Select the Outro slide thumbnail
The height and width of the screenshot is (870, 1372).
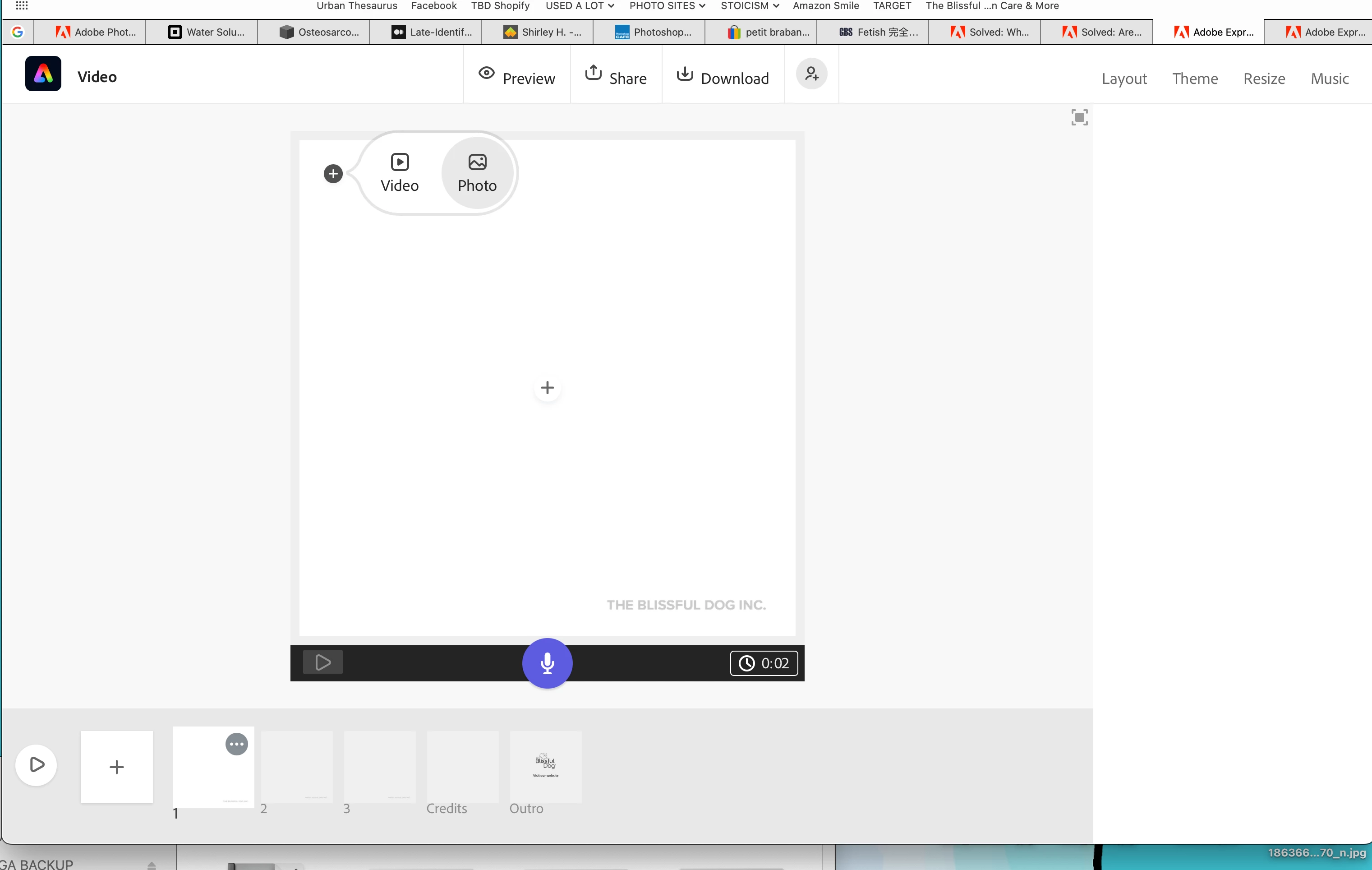545,767
